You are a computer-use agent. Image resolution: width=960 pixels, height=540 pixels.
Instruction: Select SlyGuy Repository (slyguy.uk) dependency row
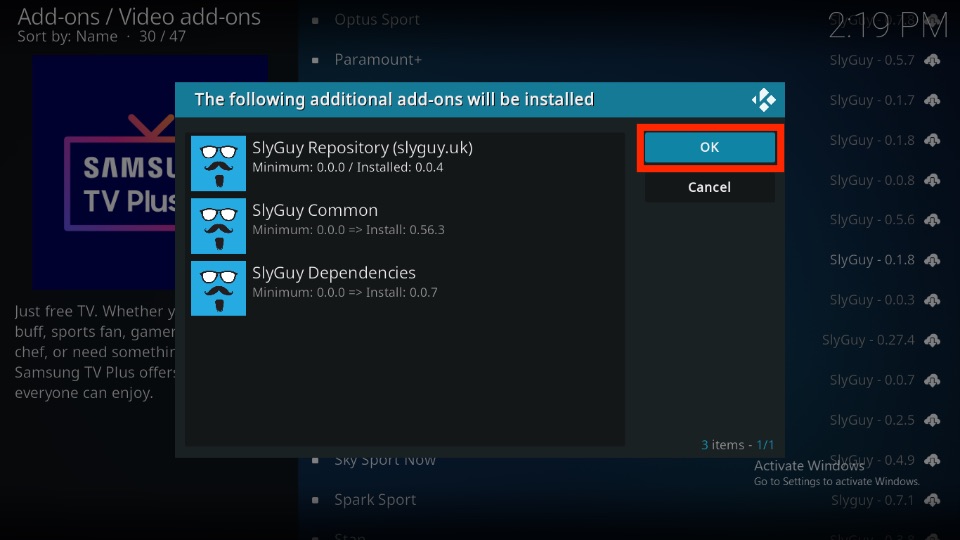pyautogui.click(x=405, y=163)
